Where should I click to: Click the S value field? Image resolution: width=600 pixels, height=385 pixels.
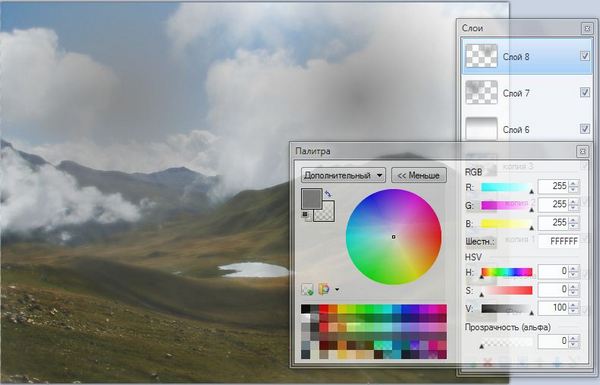553,289
